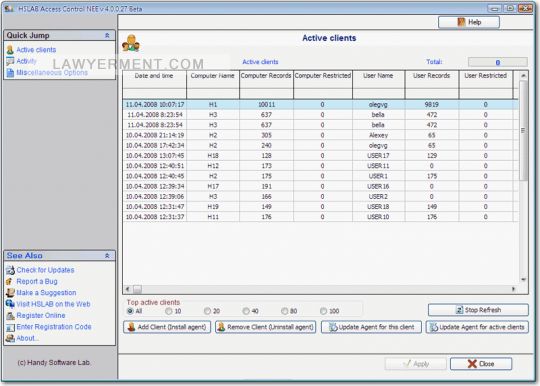Click Remove Client (Uninstall agent) button

266,327
